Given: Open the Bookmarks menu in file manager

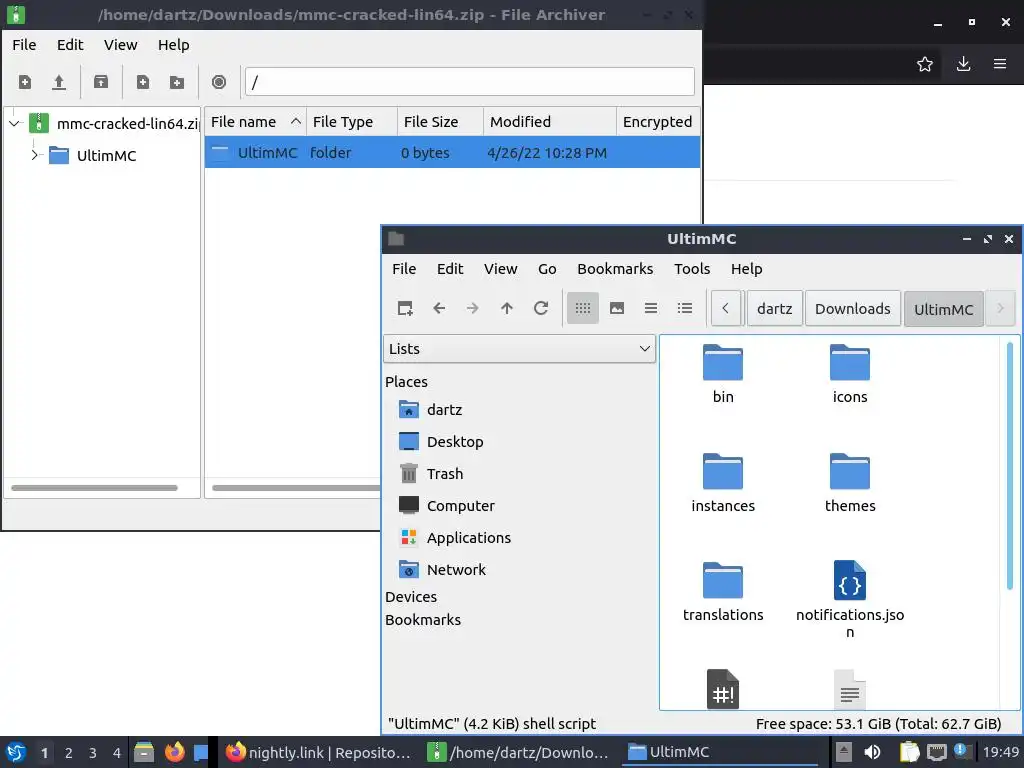Looking at the screenshot, I should [615, 269].
